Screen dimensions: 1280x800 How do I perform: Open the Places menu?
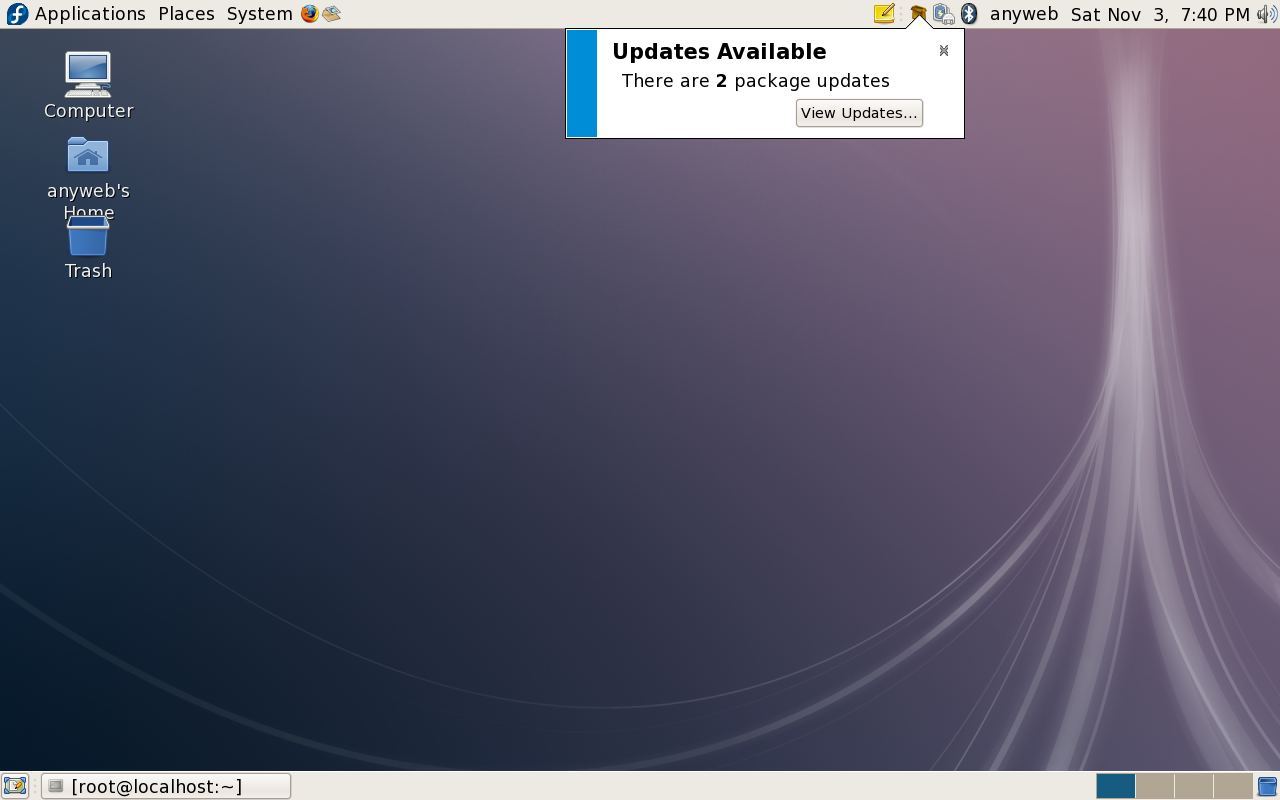186,14
